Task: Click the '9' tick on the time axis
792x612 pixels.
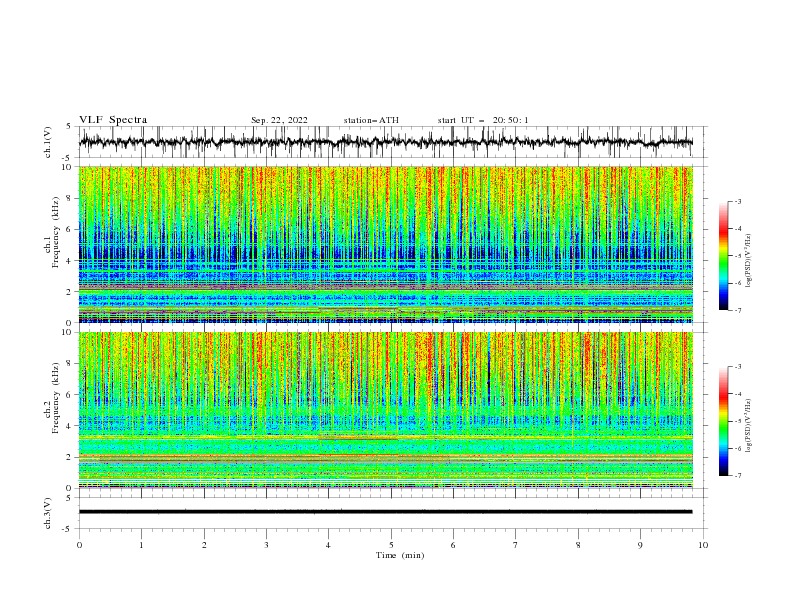Action: [640, 545]
